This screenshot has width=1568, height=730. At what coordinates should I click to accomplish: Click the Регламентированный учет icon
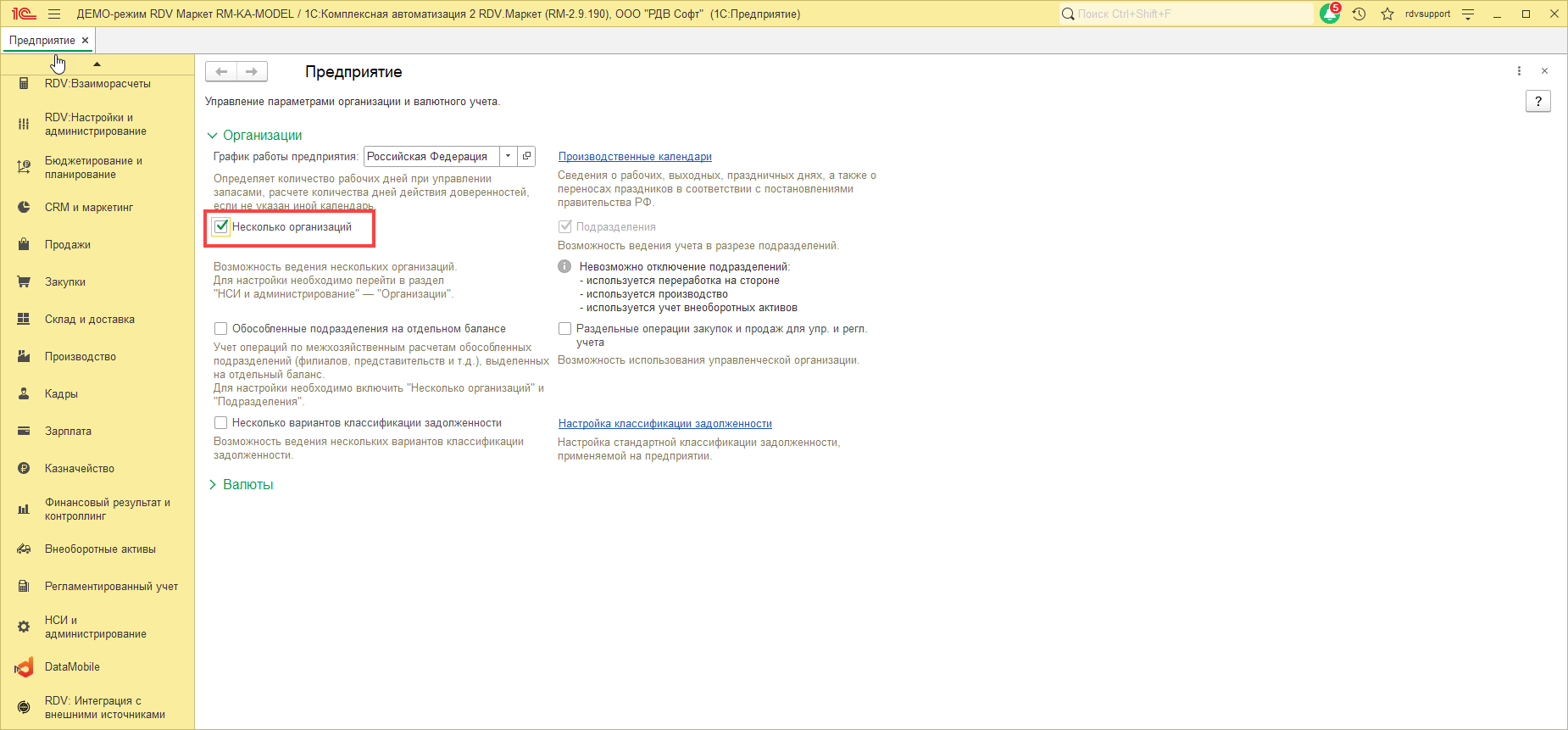click(24, 586)
